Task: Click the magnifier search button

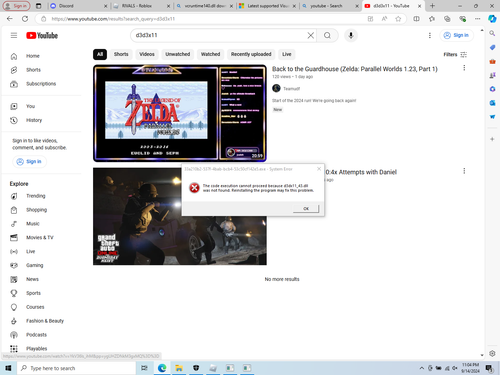Action: 327,35
